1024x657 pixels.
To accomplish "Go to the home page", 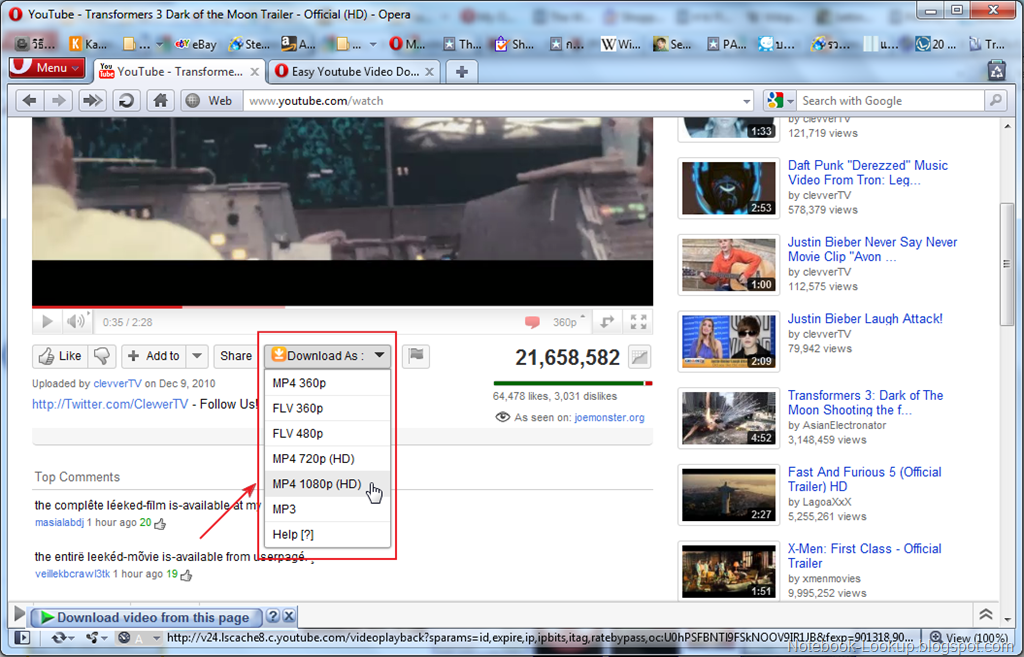I will [x=160, y=101].
